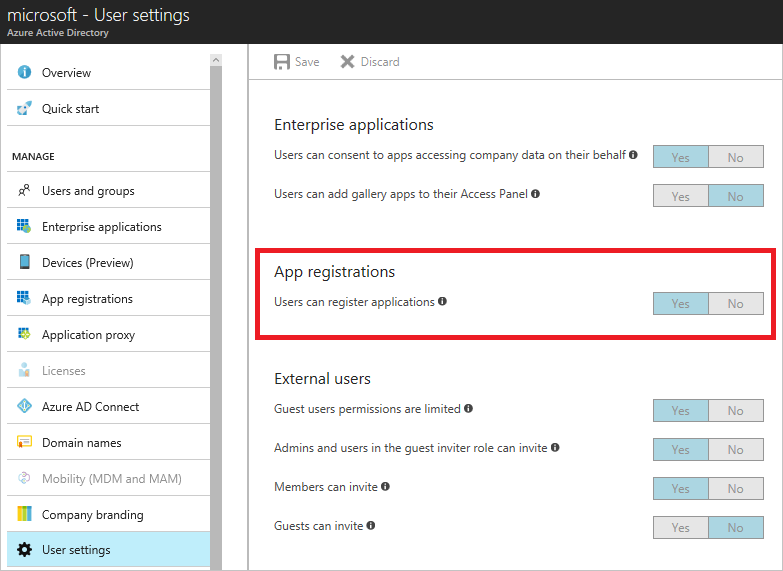Set Users can register applications to Yes
This screenshot has height=571, width=783.
click(681, 303)
